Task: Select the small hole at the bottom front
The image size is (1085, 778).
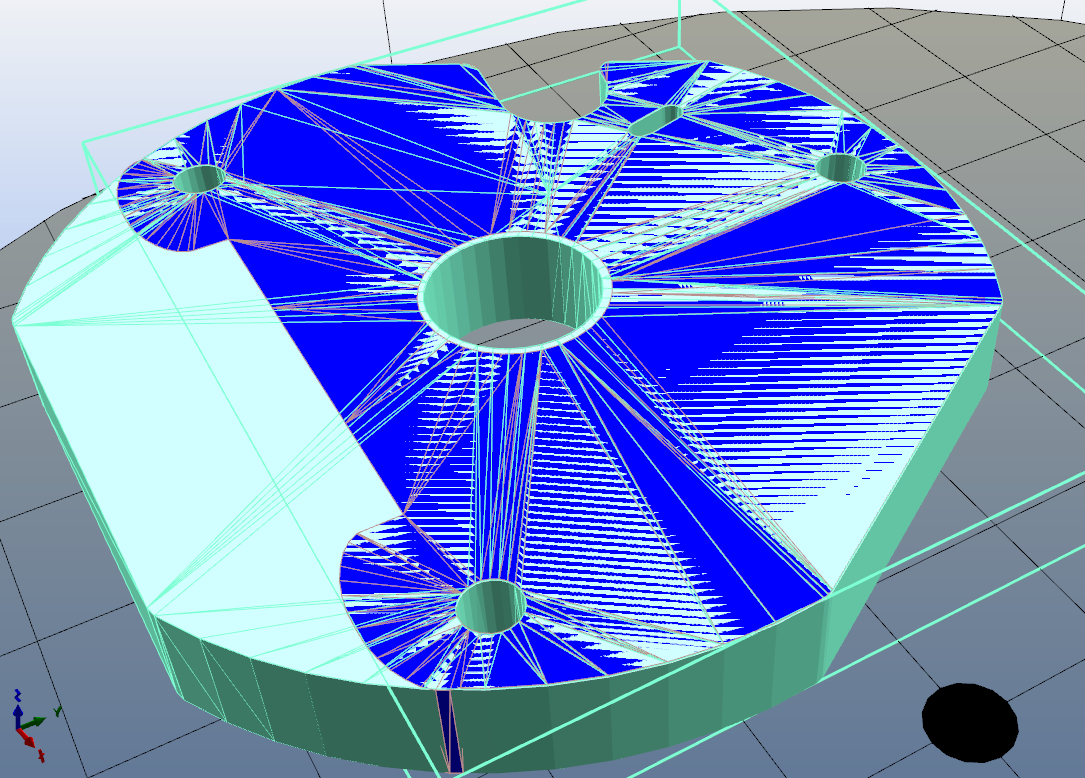Action: (491, 606)
